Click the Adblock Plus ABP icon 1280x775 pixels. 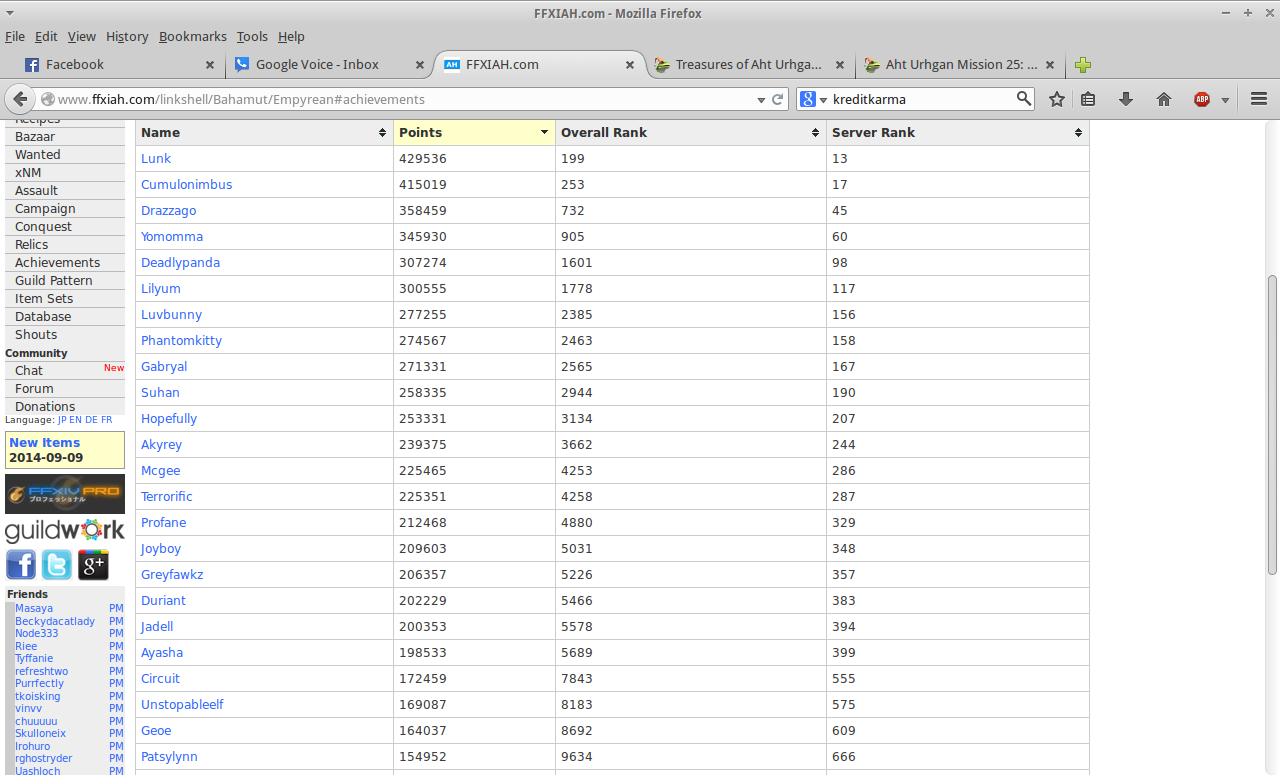1202,99
